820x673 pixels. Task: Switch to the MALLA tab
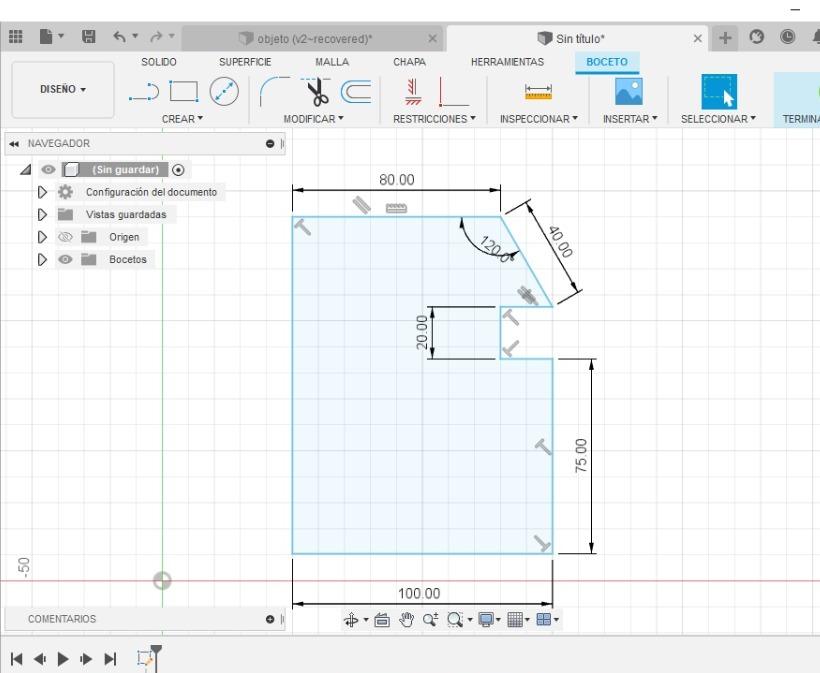[x=332, y=62]
